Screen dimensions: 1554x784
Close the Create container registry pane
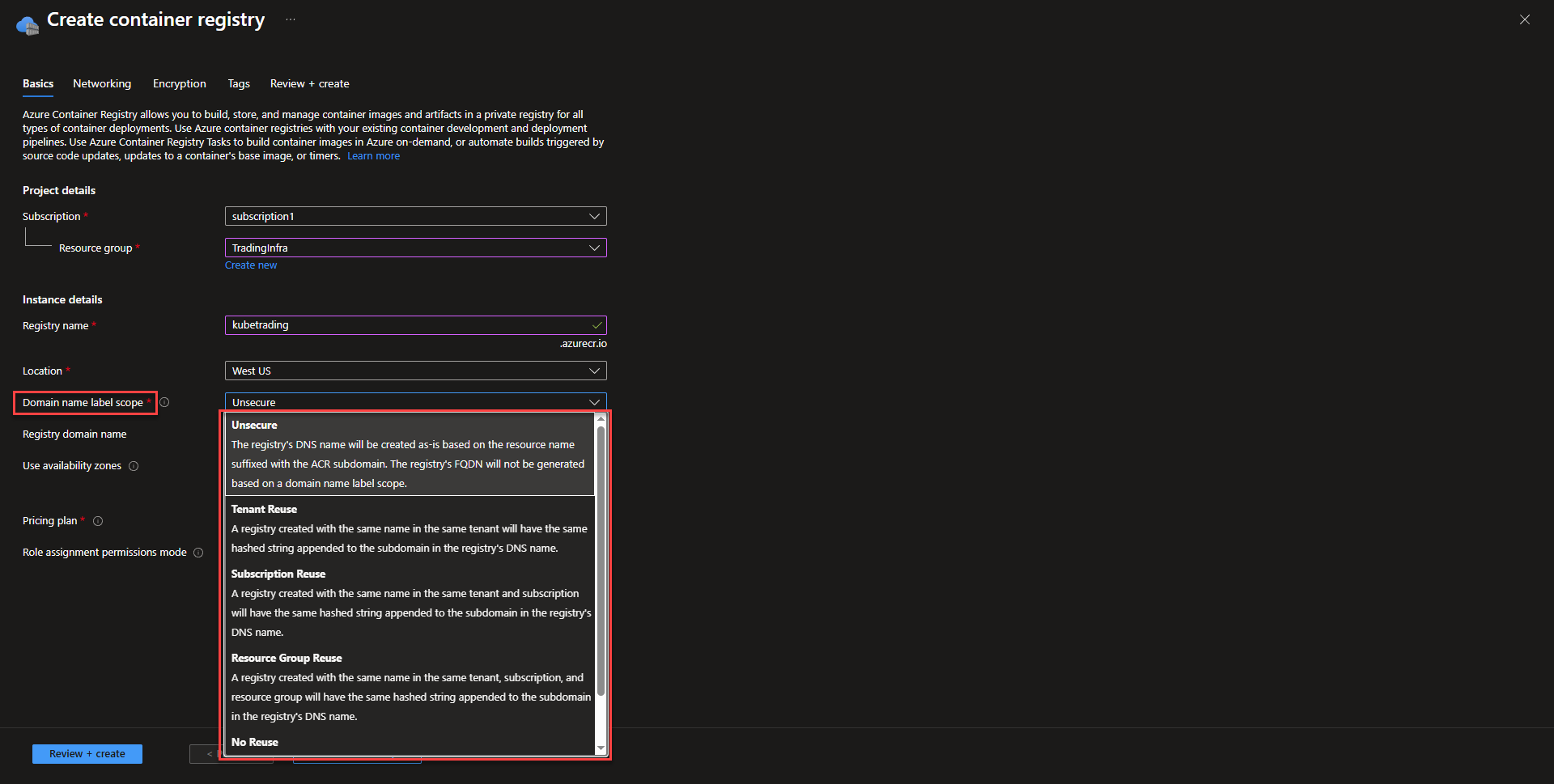[1524, 19]
